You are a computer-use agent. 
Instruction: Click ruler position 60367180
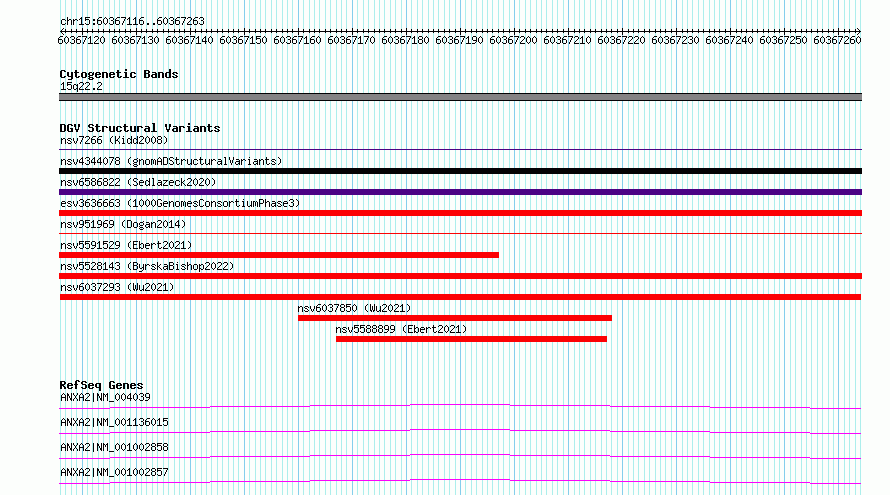click(405, 40)
